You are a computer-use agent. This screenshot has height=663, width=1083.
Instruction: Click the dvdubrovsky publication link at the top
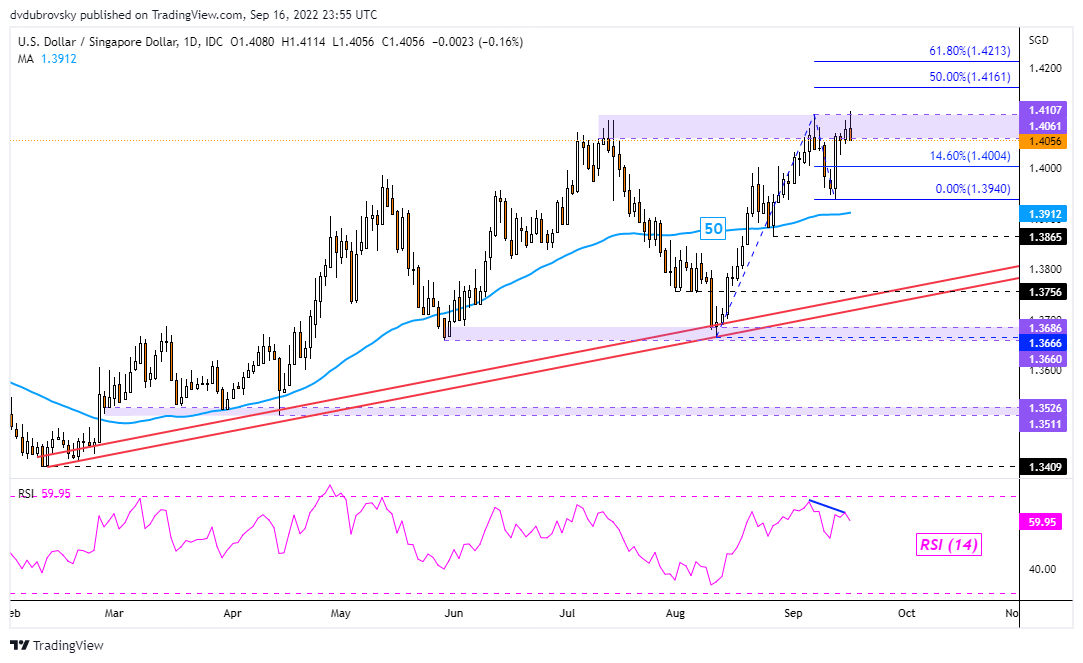(x=44, y=14)
